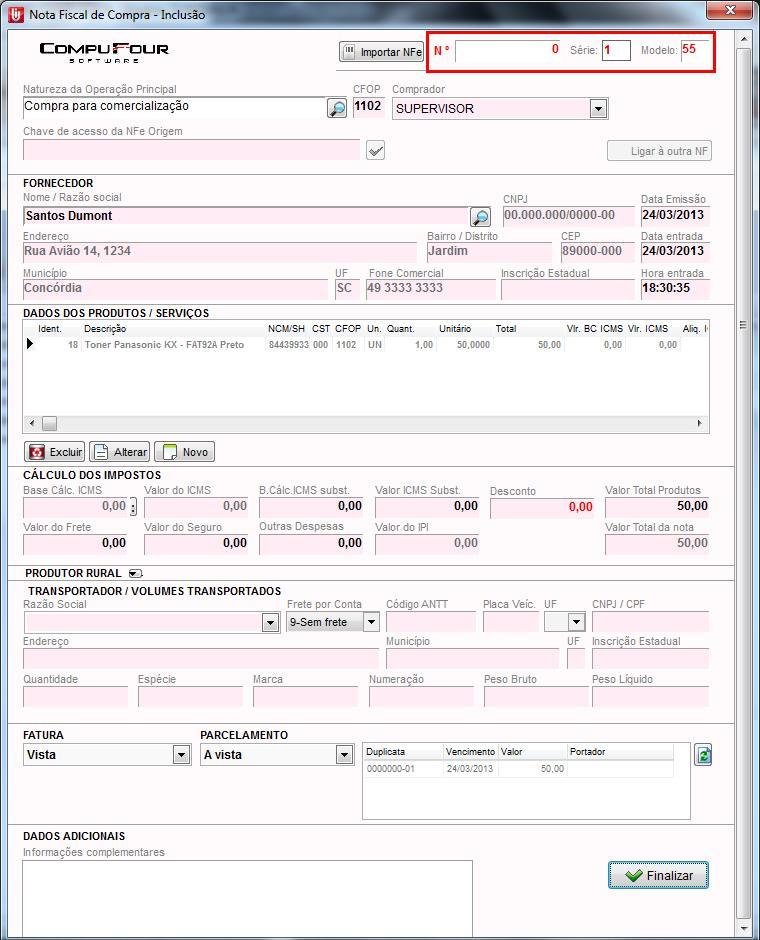Click the Importar NFe button

tap(382, 52)
